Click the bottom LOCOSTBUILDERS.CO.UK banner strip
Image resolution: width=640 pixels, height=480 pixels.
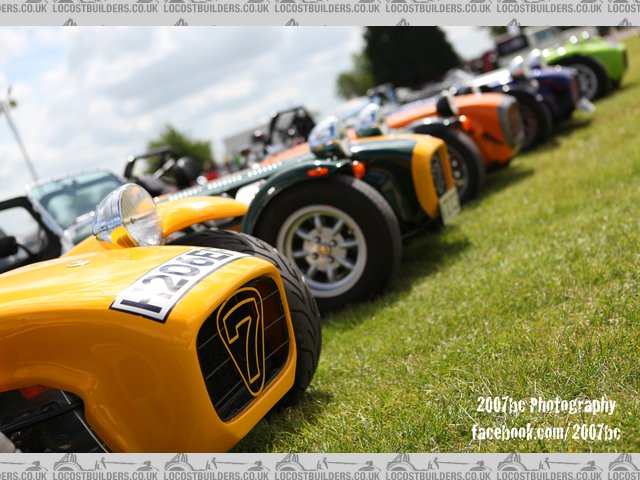click(320, 466)
